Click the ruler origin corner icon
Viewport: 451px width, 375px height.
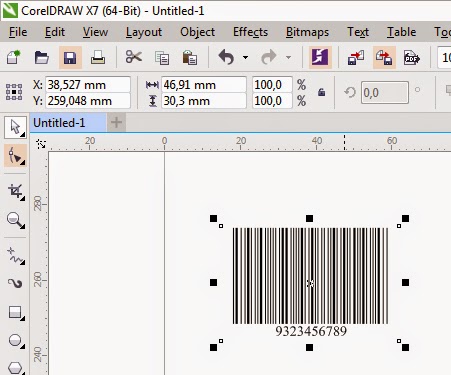(x=41, y=144)
